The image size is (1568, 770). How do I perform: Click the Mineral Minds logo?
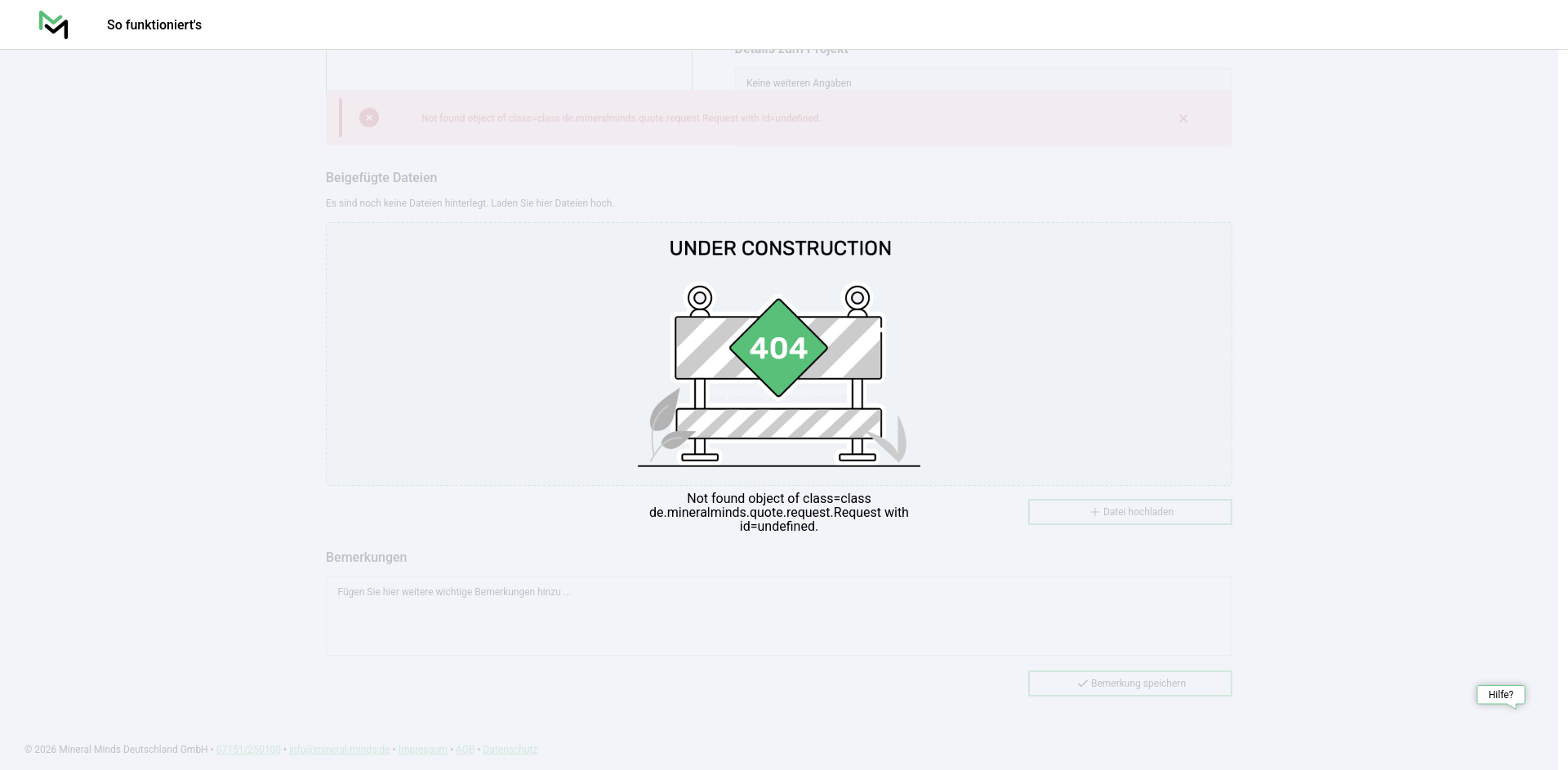53,24
